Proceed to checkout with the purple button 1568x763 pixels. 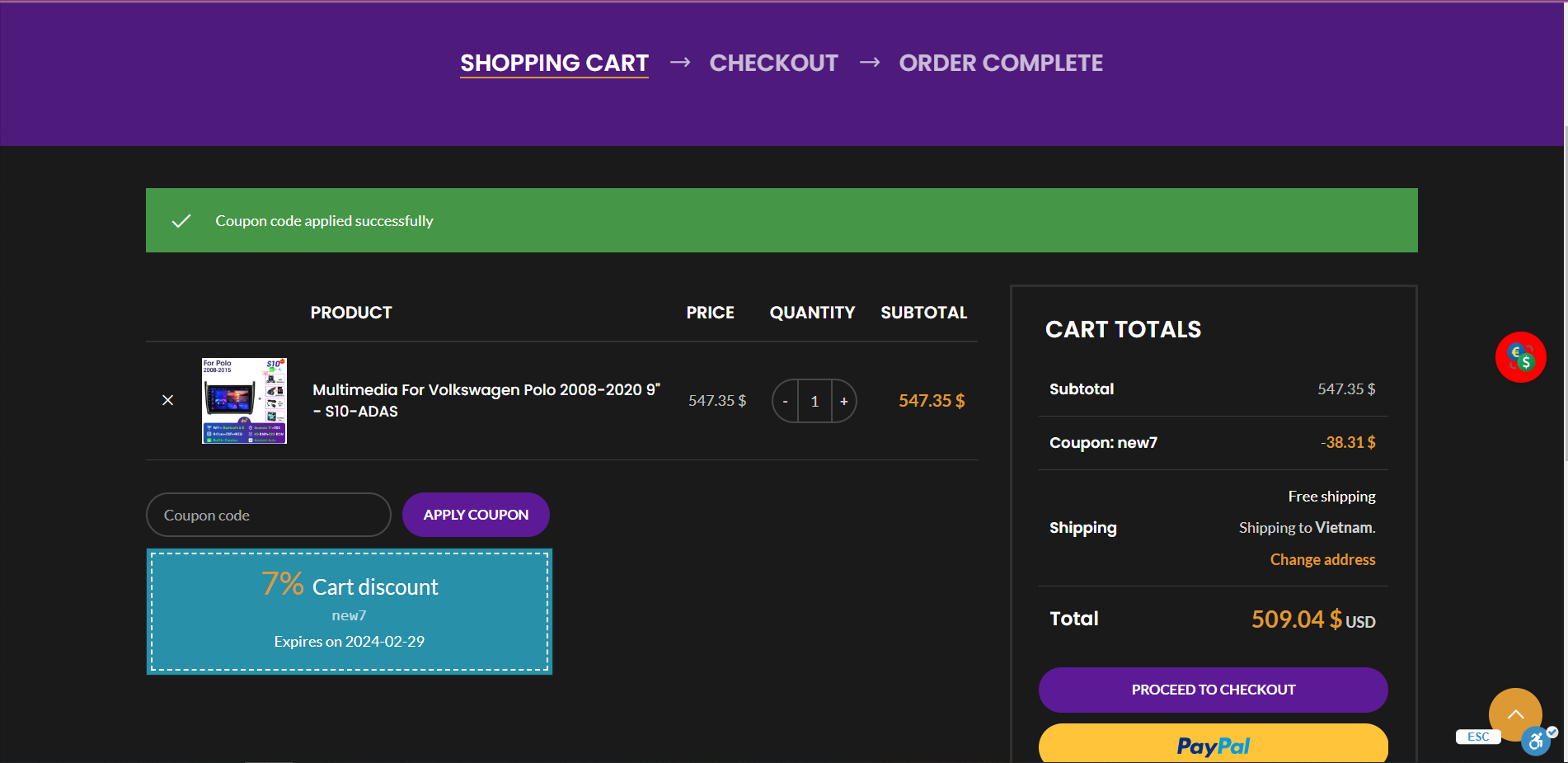[1213, 690]
